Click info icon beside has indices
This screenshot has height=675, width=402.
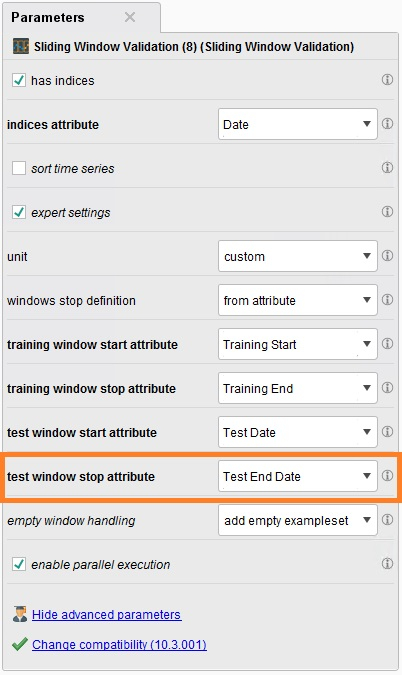point(387,80)
